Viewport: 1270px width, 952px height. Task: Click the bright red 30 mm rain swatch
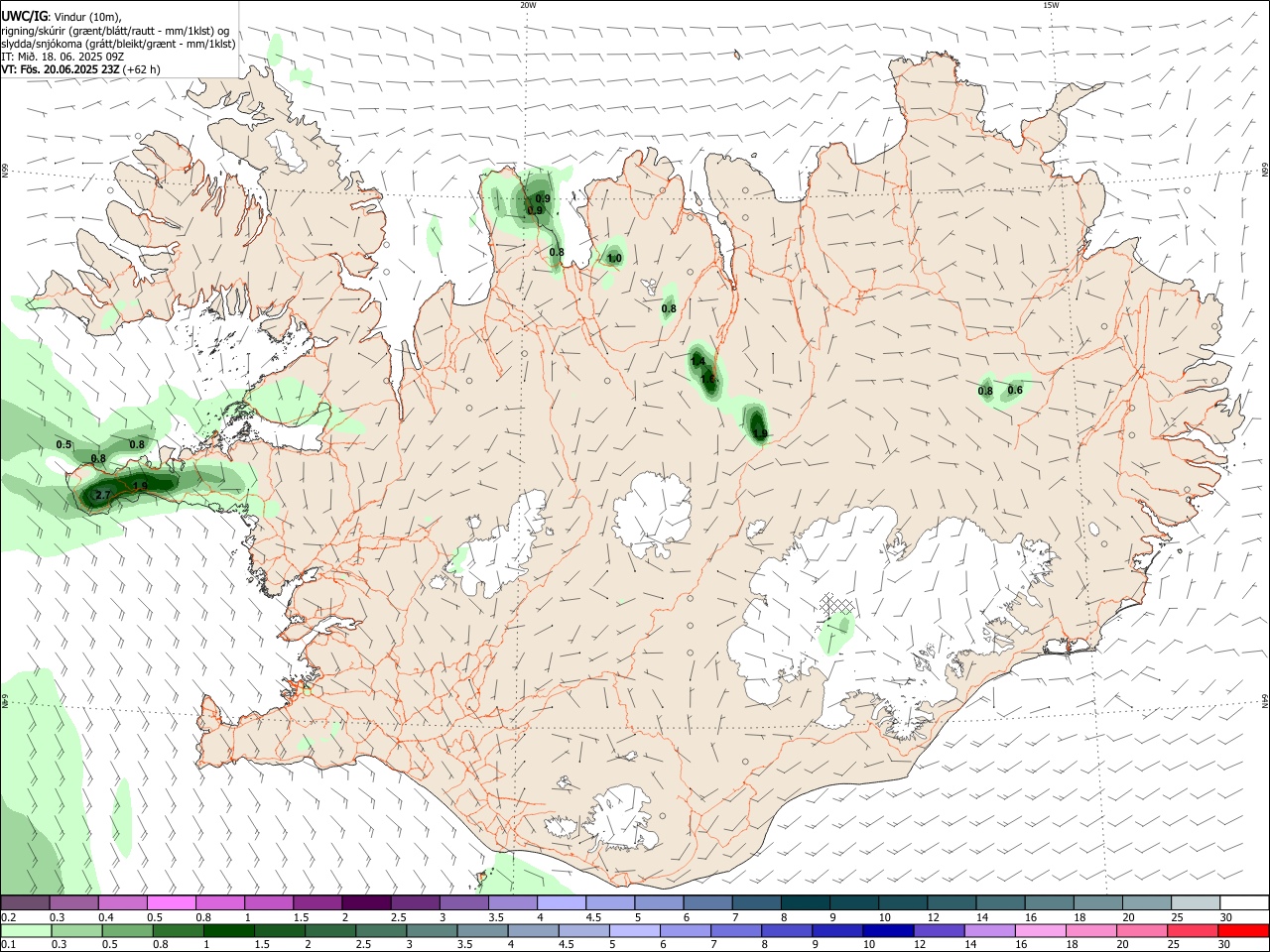1245,930
